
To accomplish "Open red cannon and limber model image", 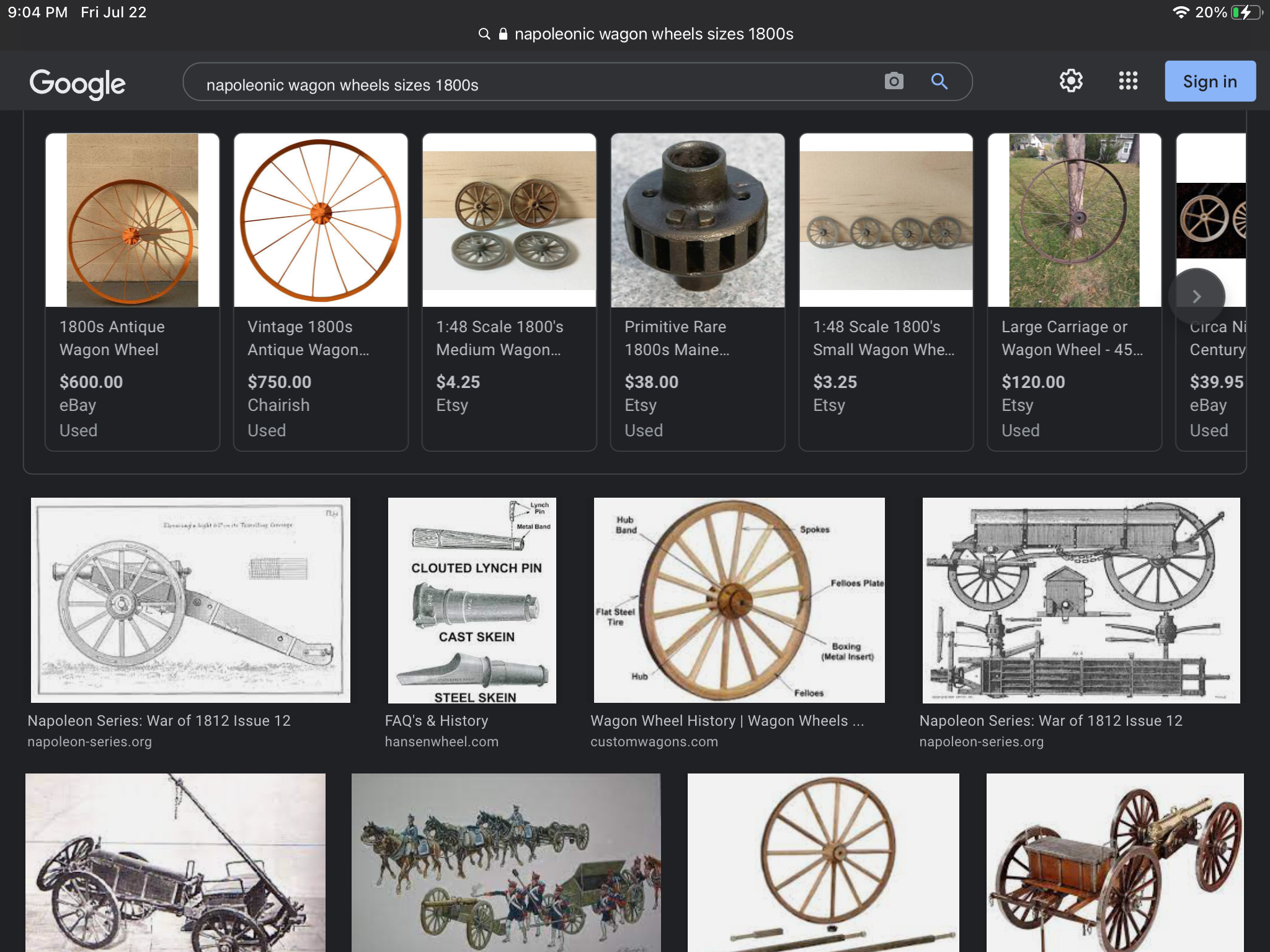I will [1115, 863].
